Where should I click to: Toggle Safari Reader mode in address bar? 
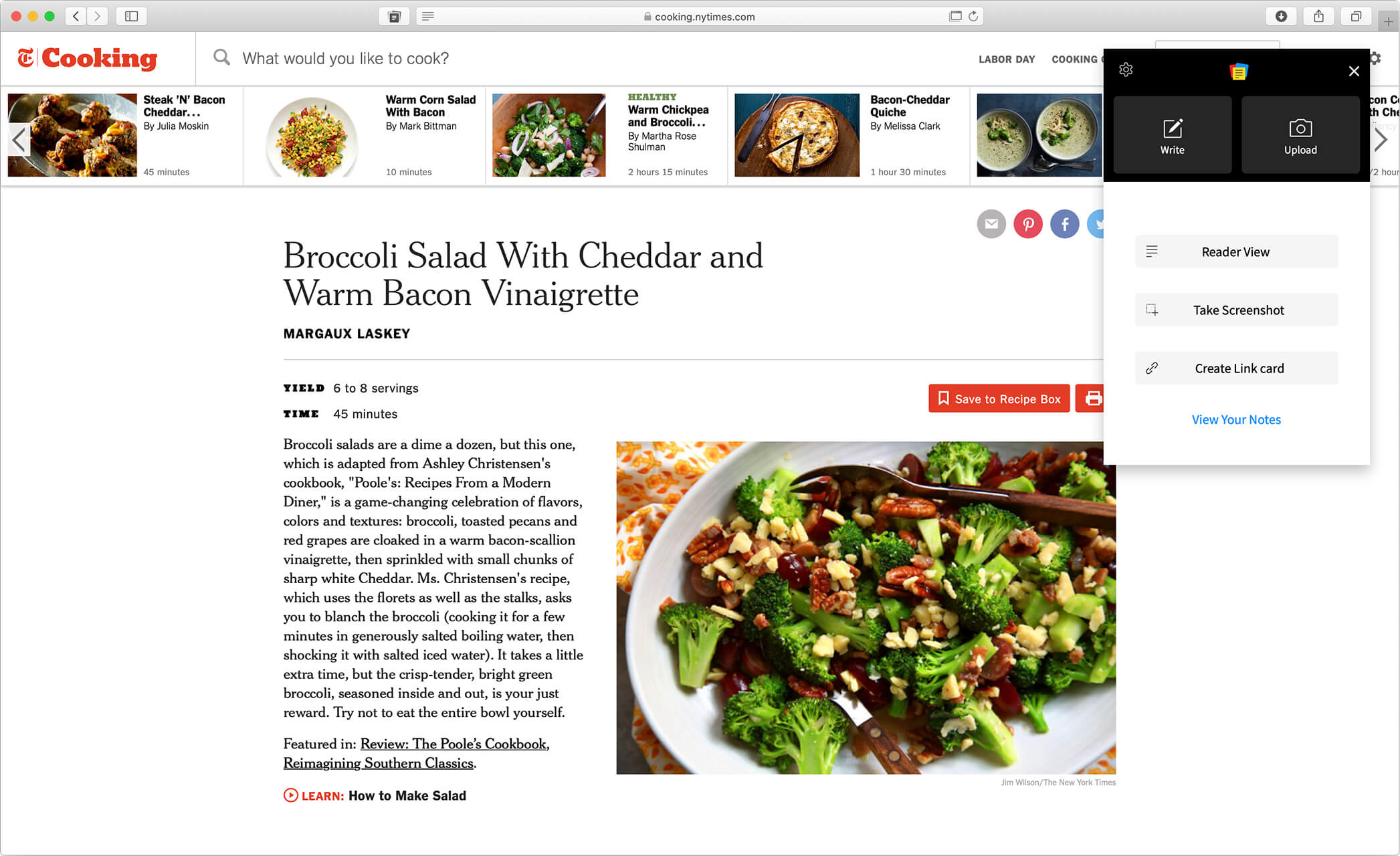point(428,16)
